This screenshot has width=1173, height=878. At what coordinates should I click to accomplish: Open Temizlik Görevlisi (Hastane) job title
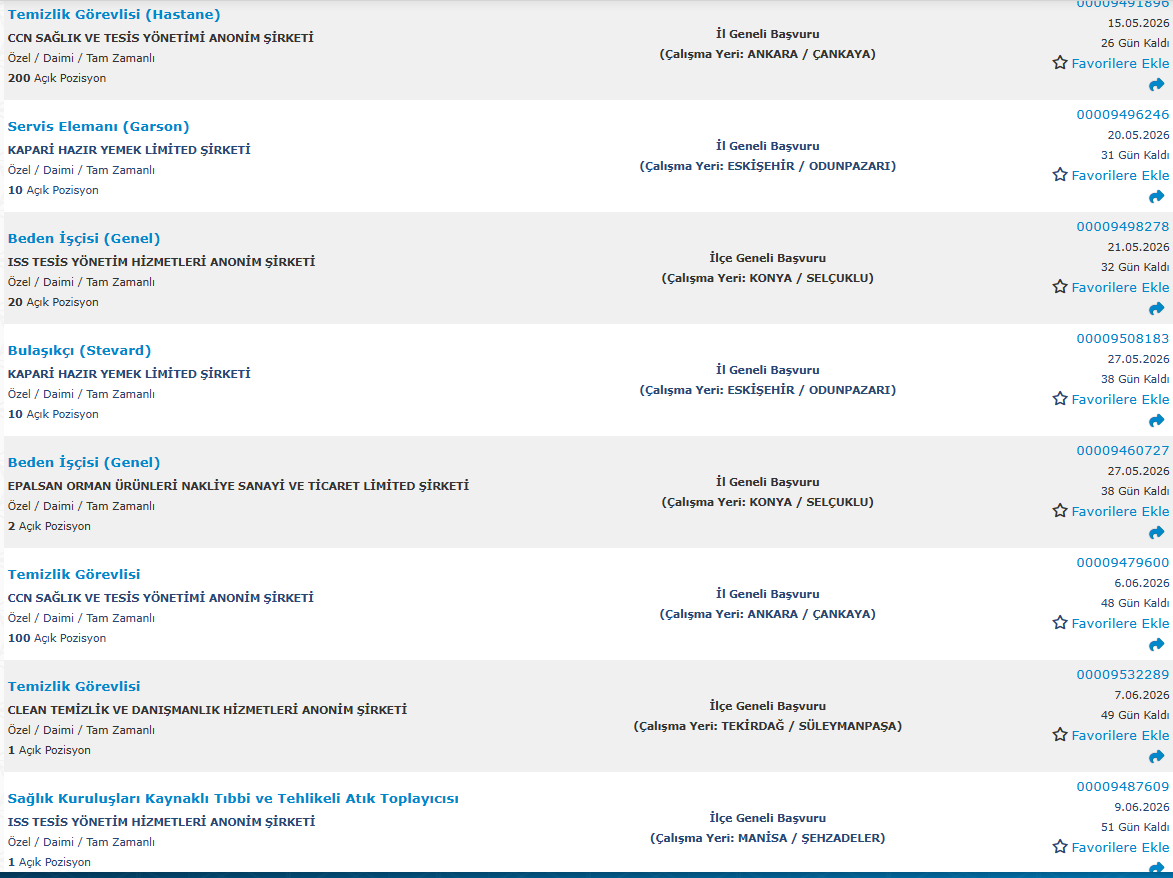click(x=114, y=15)
